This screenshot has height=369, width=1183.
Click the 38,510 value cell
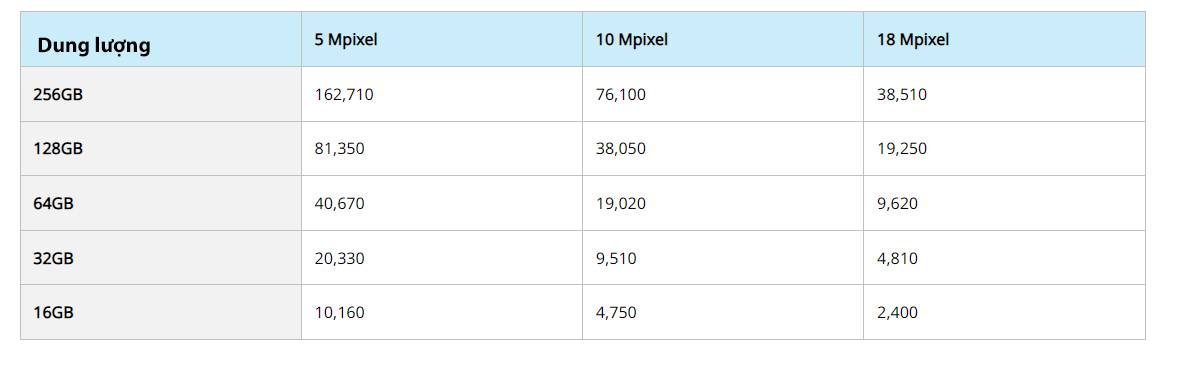(1004, 94)
